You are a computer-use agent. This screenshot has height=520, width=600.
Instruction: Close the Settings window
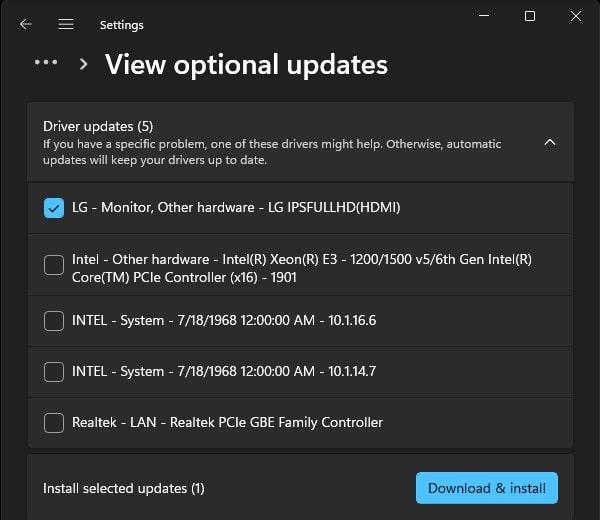(x=576, y=16)
